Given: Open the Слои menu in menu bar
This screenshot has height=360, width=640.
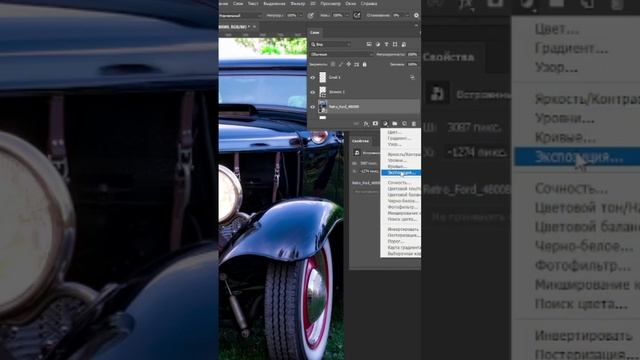Looking at the screenshot, I should tap(238, 4).
